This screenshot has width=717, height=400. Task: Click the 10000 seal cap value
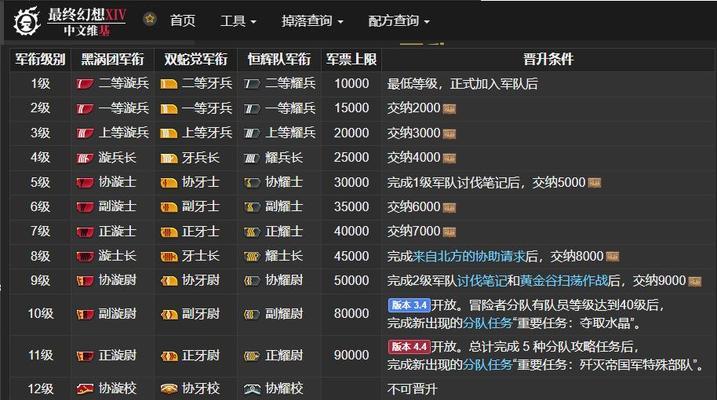(351, 84)
